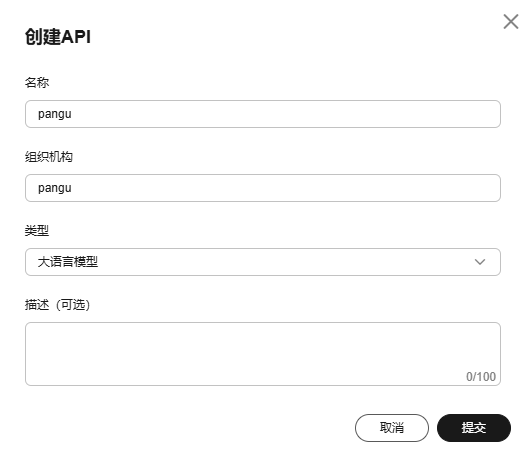The image size is (532, 461).
Task: Focus the 名称 input field
Action: click(x=263, y=114)
